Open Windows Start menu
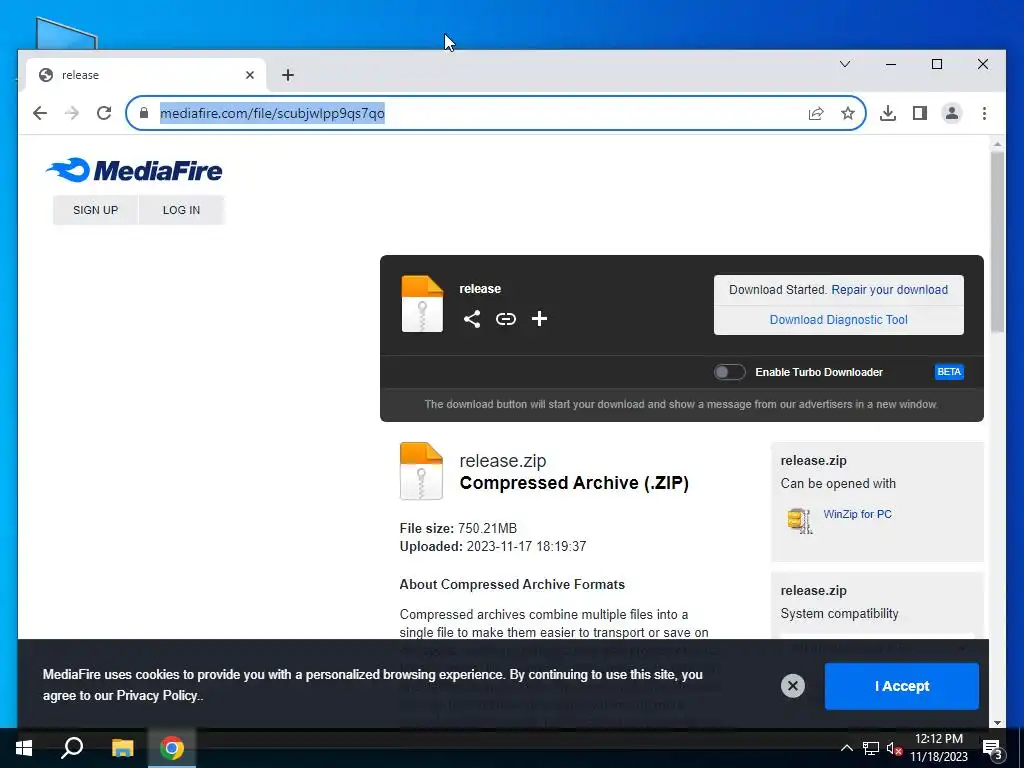 (24, 748)
